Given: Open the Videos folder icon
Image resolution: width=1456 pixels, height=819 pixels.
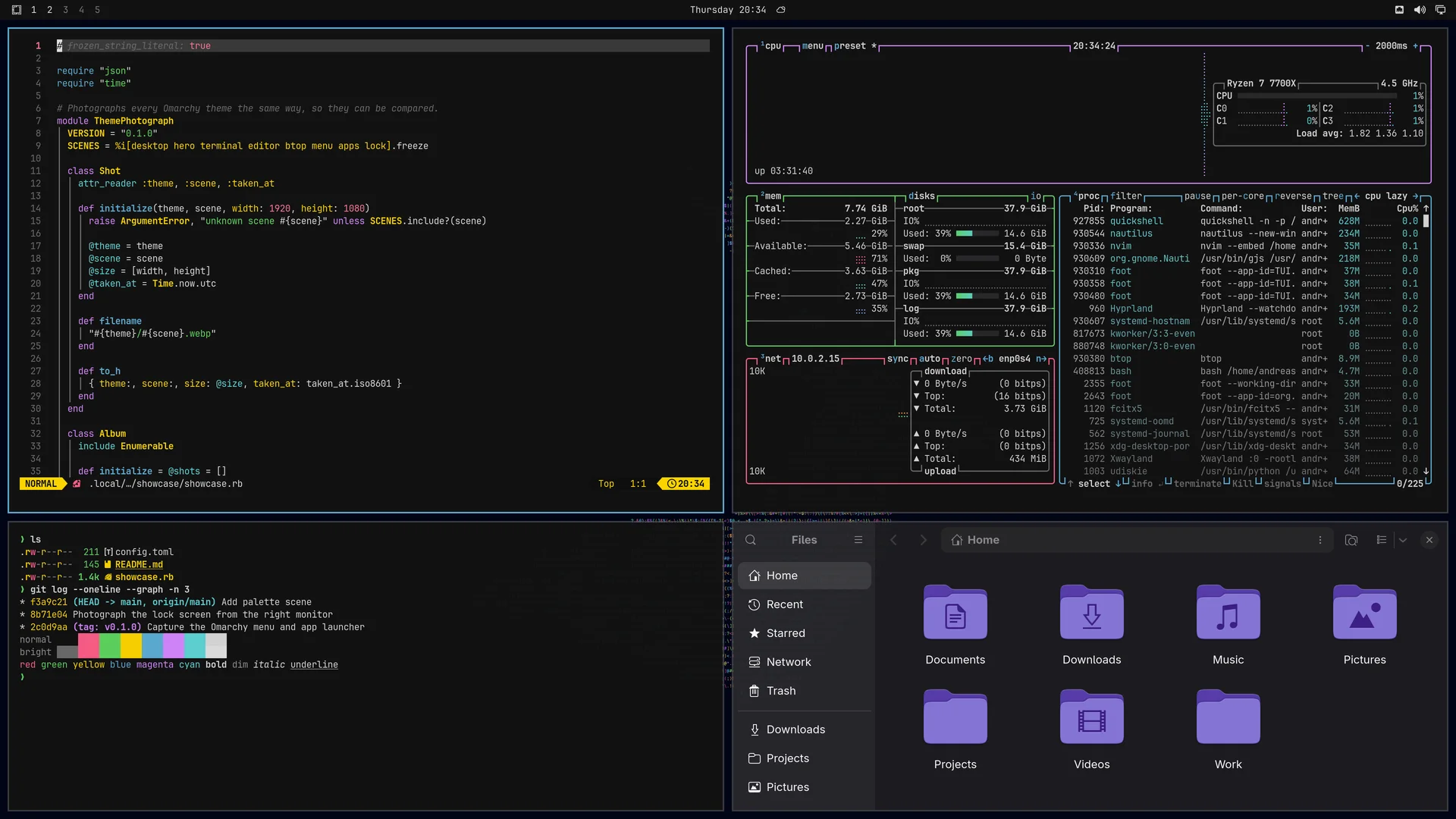Looking at the screenshot, I should [x=1092, y=717].
